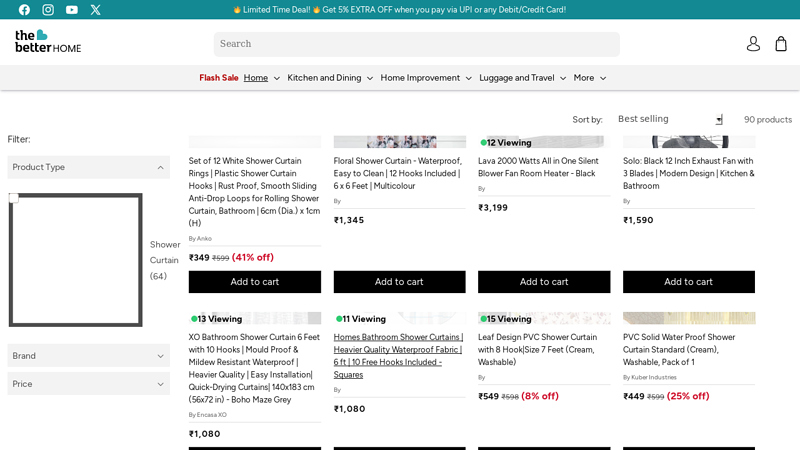The image size is (800, 450).
Task: Click The Better Home logo
Action: coord(48,42)
